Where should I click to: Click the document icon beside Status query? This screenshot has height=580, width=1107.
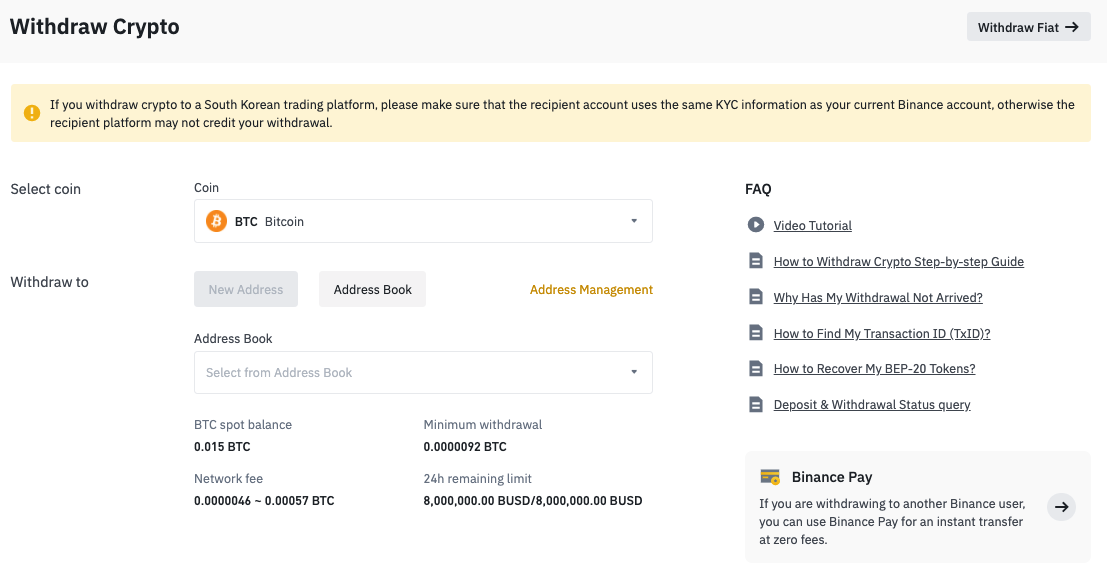755,404
